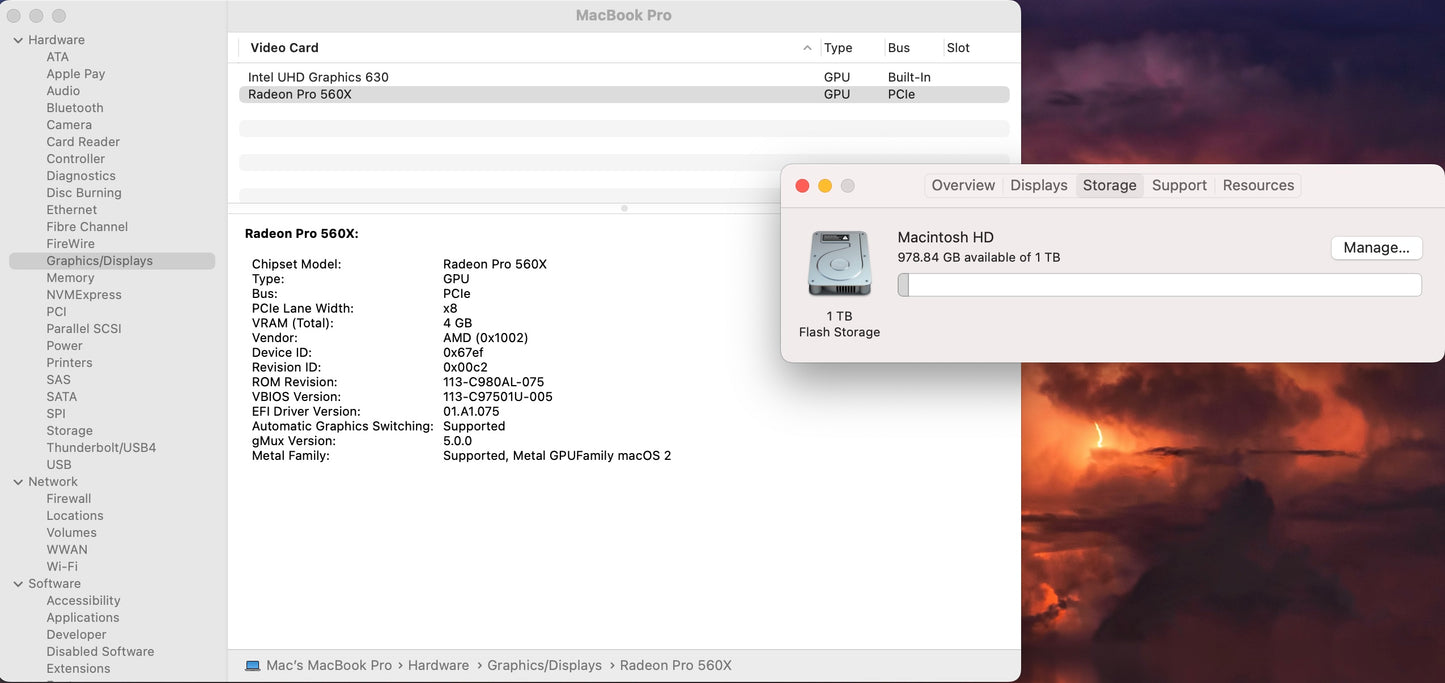Select Memory in the Hardware sidebar
This screenshot has width=1445, height=683.
click(x=69, y=277)
